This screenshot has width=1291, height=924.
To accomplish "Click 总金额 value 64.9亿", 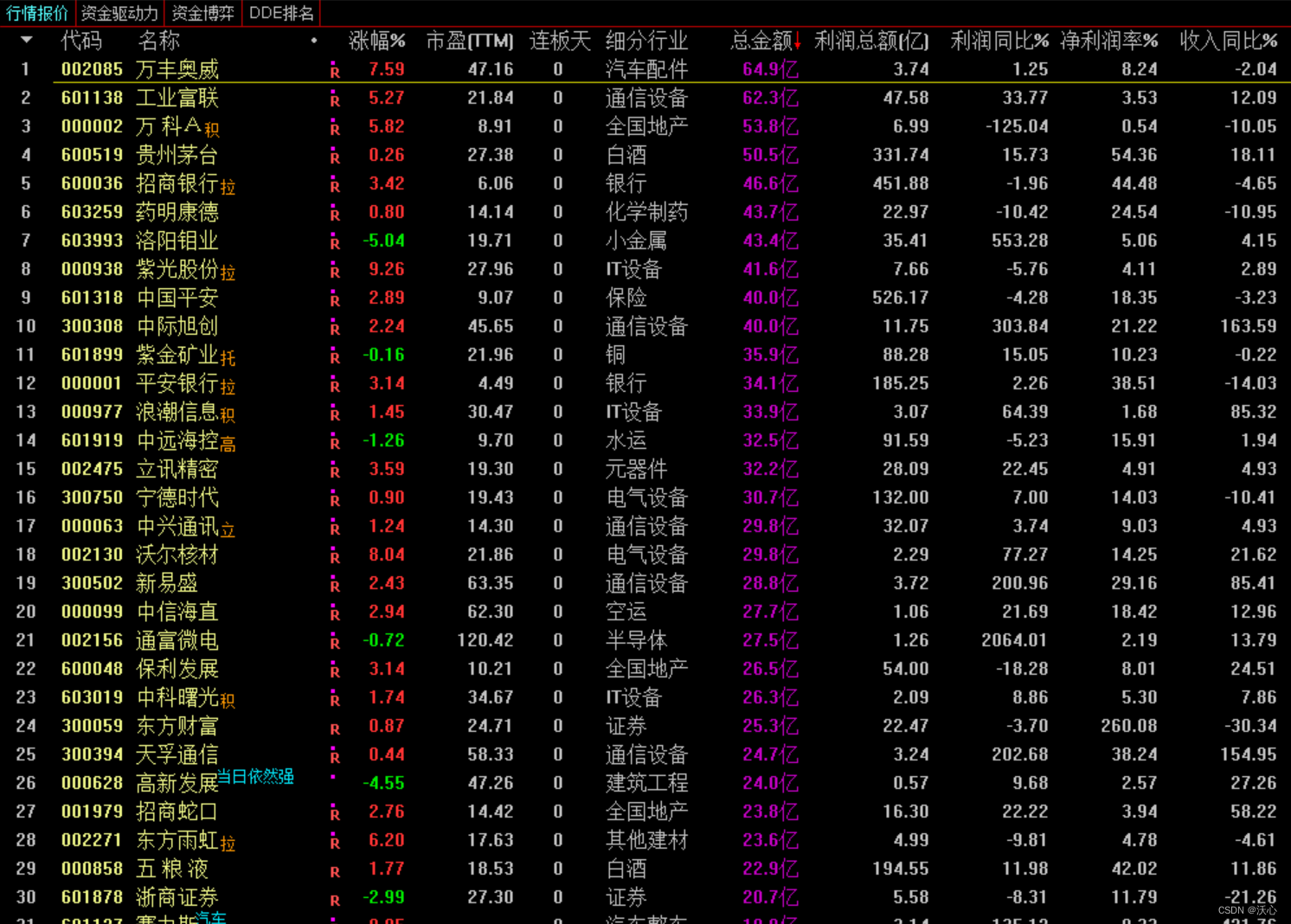I will point(770,69).
